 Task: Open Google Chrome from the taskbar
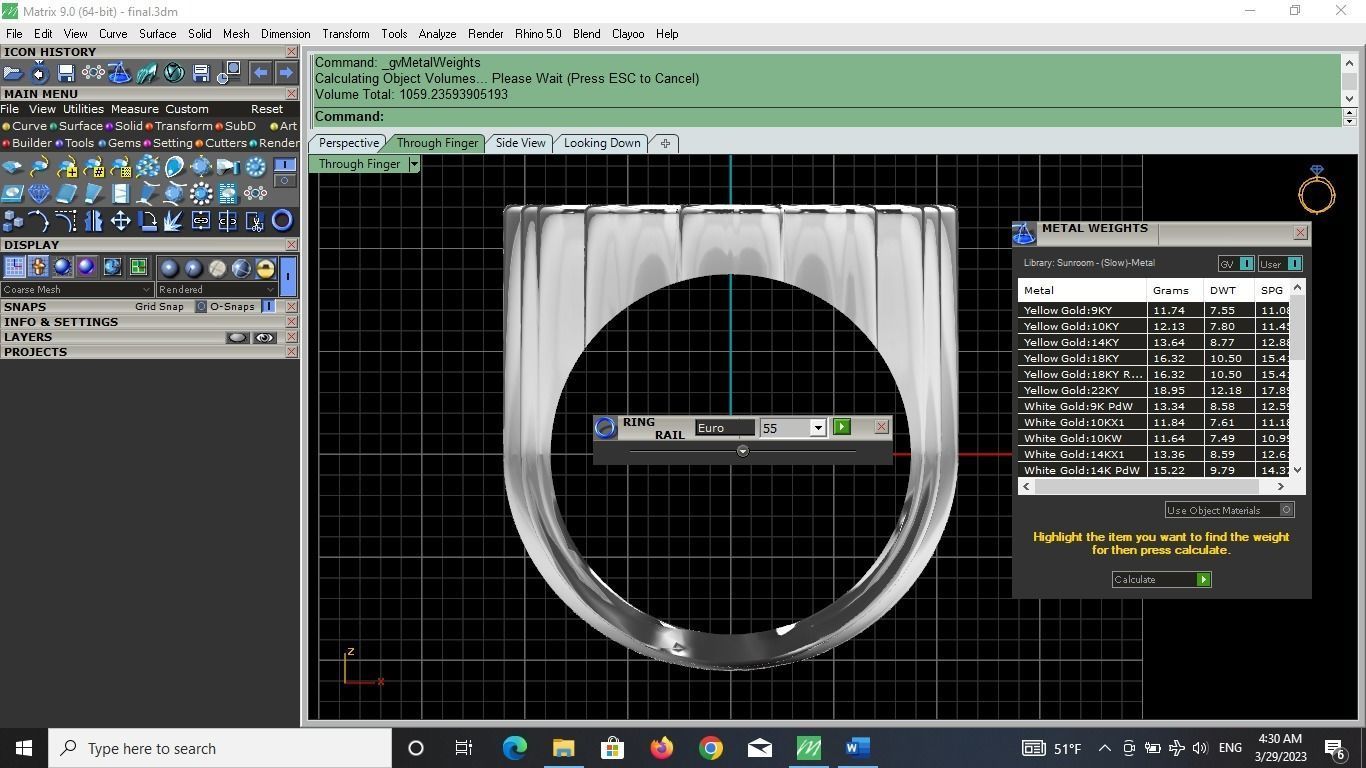click(x=711, y=748)
